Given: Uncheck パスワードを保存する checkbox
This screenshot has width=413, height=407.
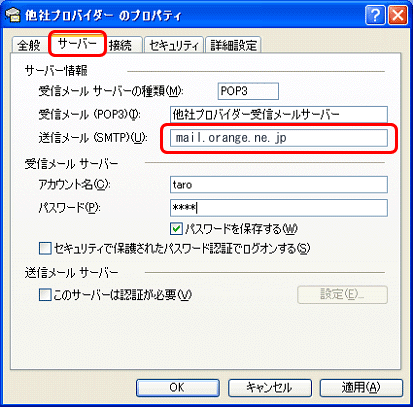Looking at the screenshot, I should coord(176,229).
